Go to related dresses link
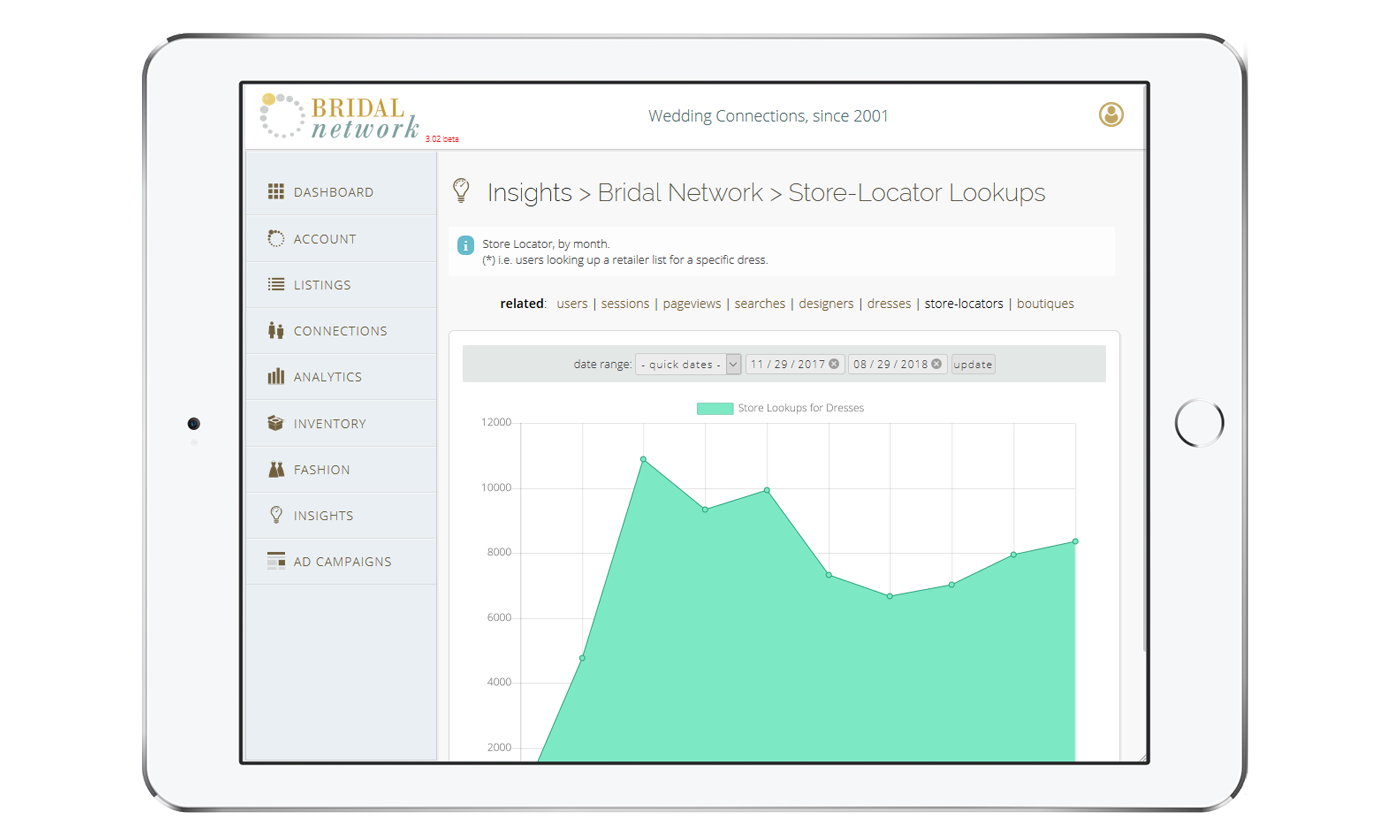1400x837 pixels. (889, 304)
